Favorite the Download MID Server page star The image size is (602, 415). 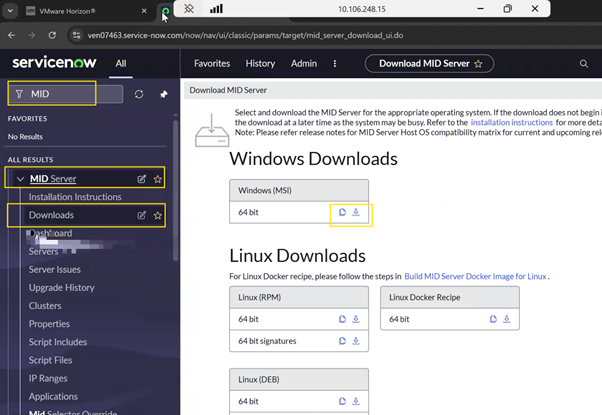pos(478,64)
